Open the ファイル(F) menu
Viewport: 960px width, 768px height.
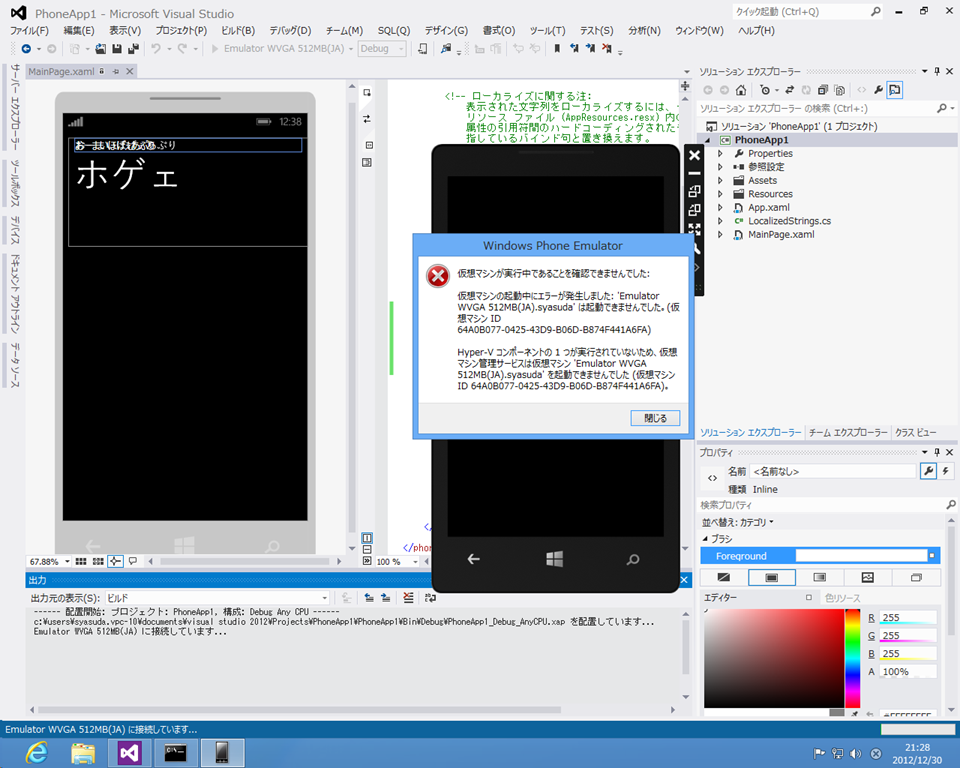click(29, 31)
